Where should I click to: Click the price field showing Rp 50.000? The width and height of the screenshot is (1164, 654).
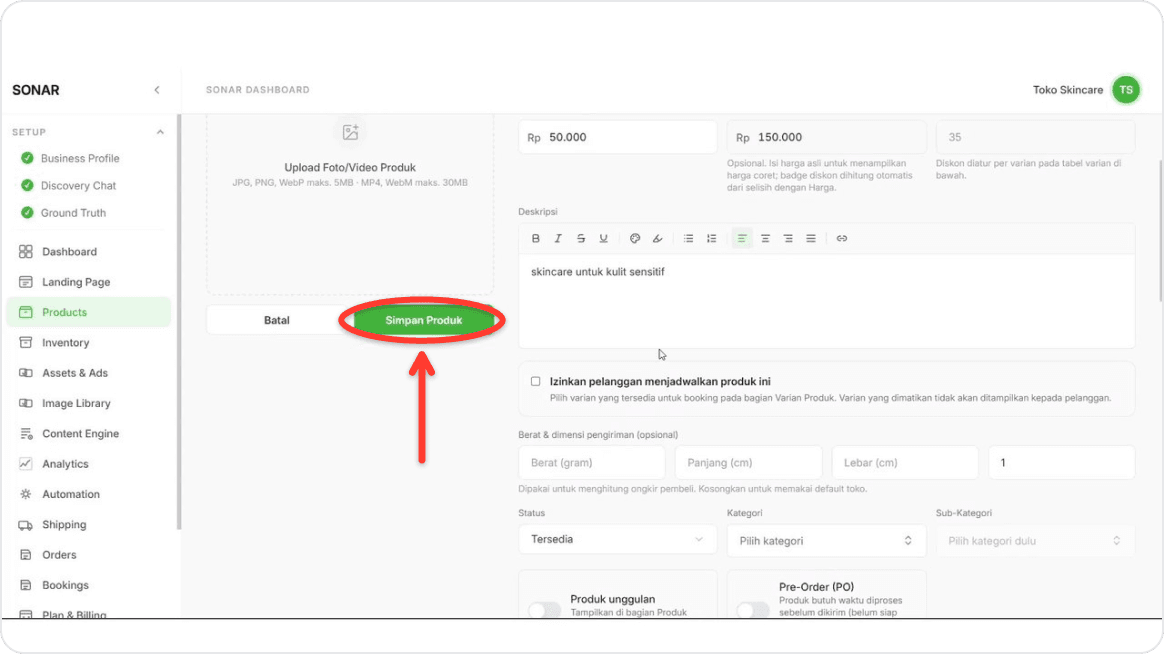pos(618,137)
